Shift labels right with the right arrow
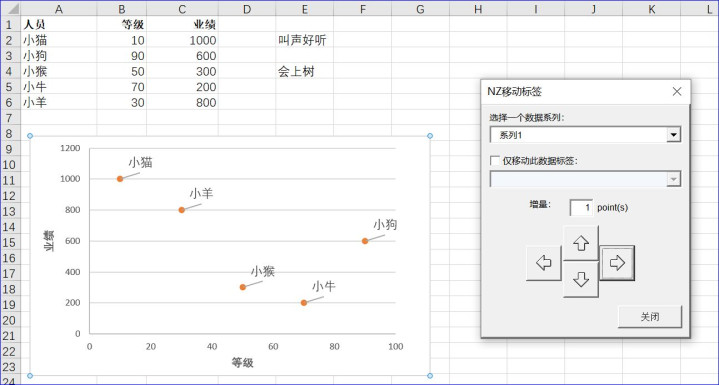This screenshot has width=719, height=385. tap(618, 263)
